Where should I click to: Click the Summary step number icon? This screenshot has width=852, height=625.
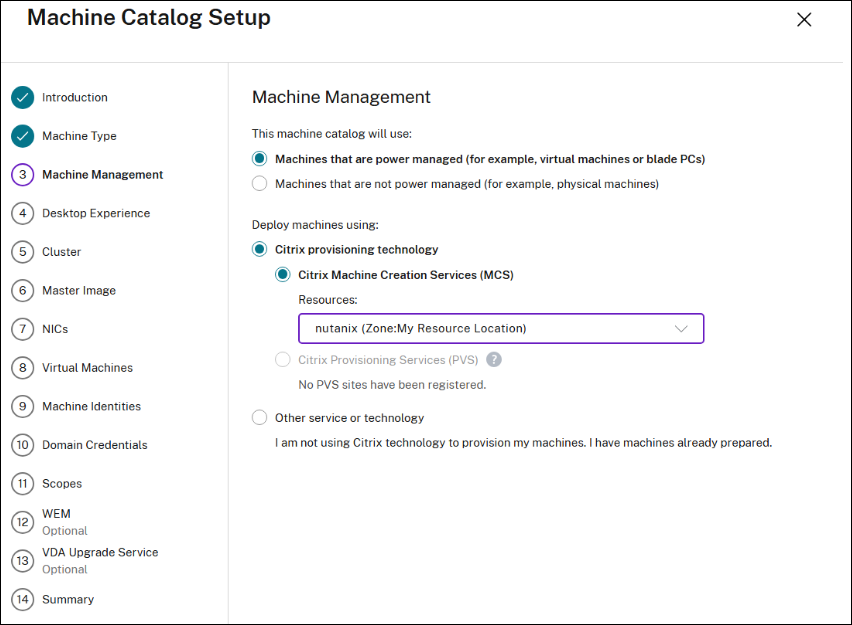(23, 599)
